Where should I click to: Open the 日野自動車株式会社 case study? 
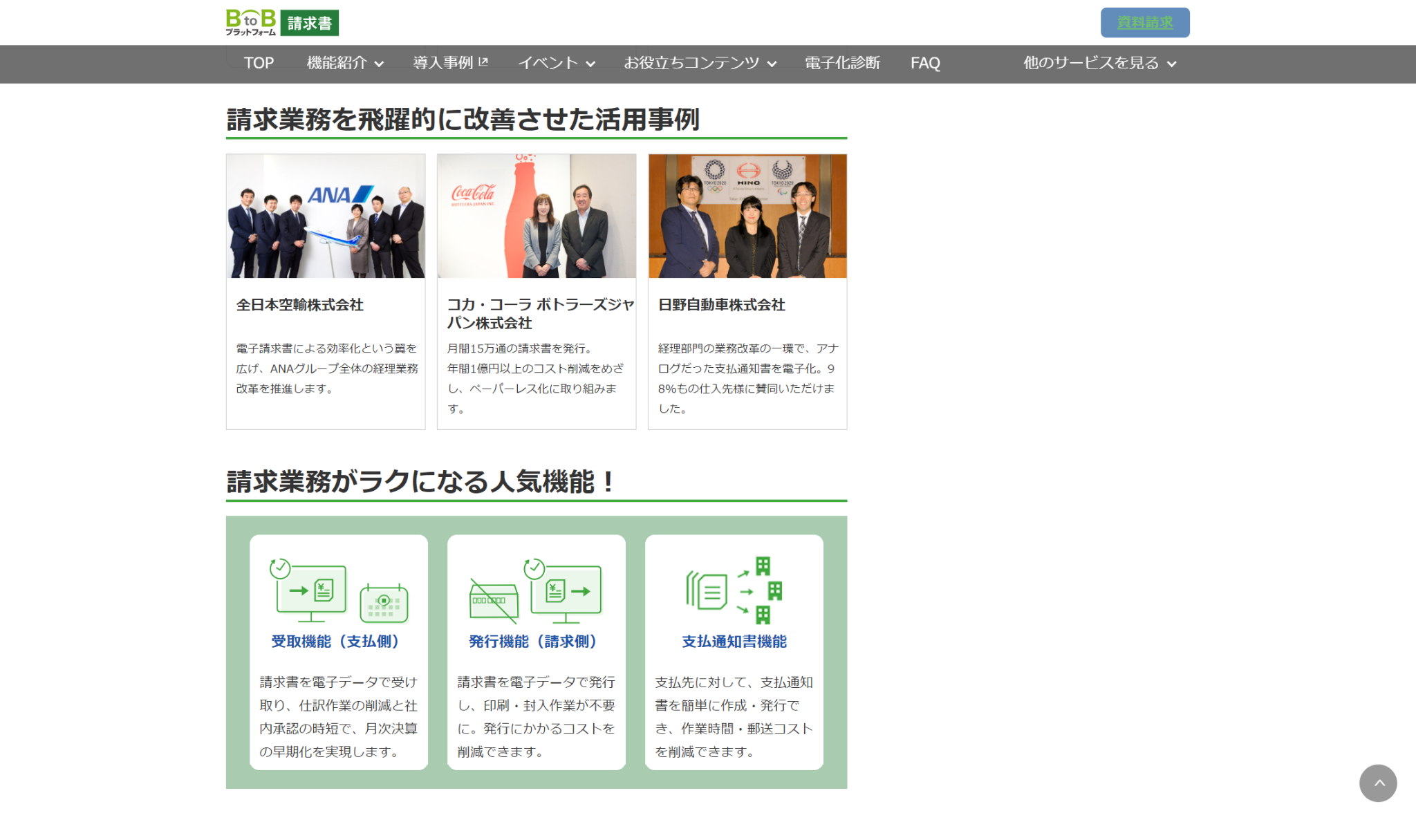click(723, 304)
